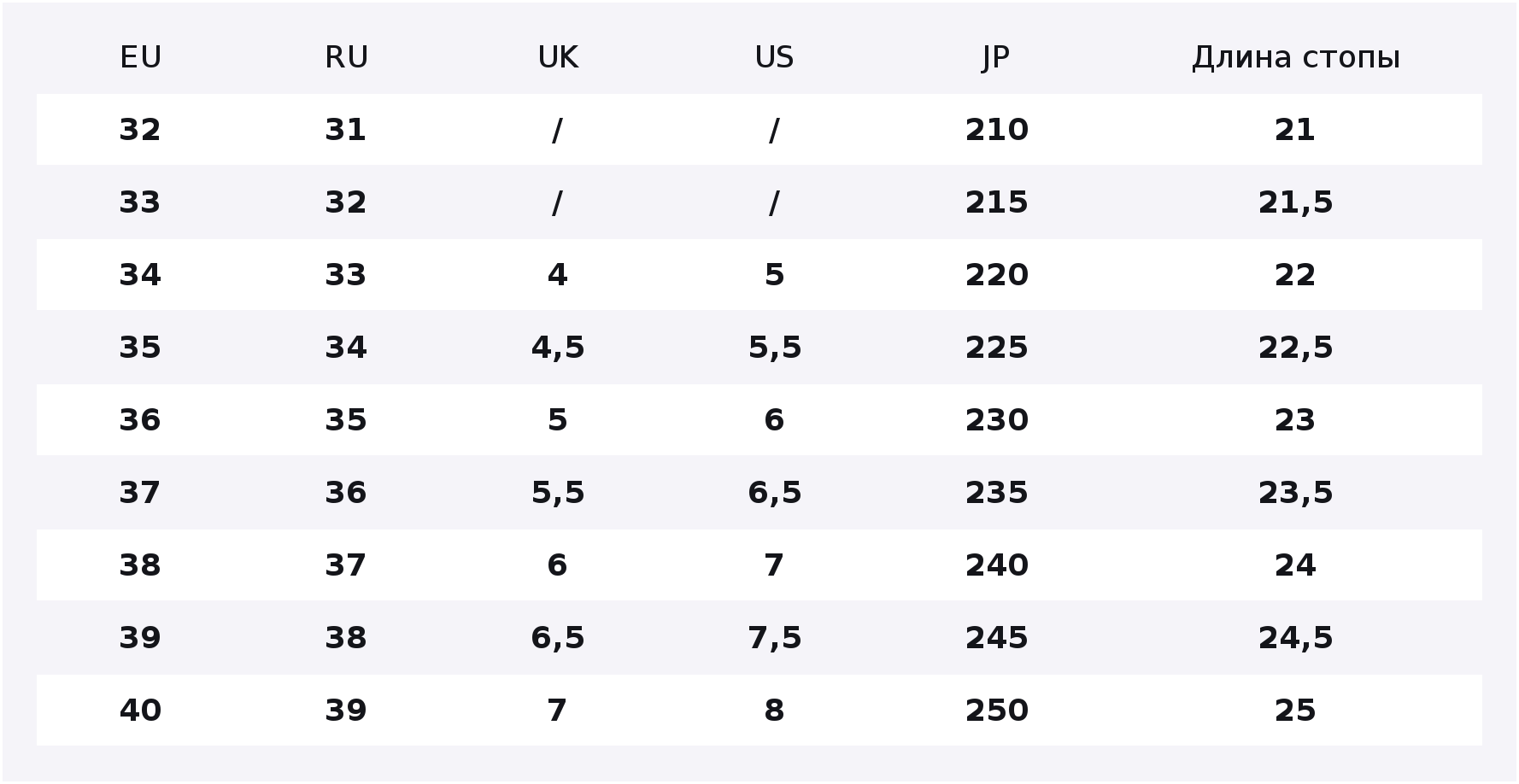Click JP value 250
This screenshot has height=784, width=1519.
(996, 711)
